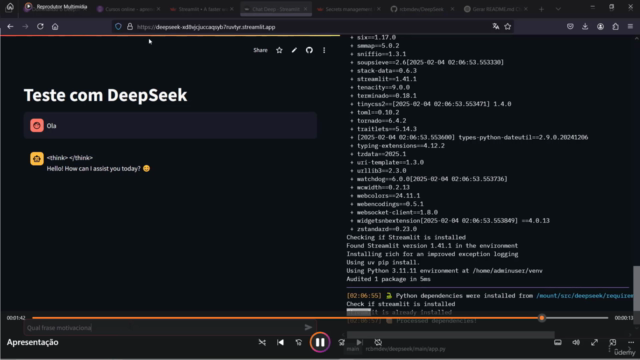Click the video progress slider handle
This screenshot has width=640, height=360.
pyautogui.click(x=542, y=318)
